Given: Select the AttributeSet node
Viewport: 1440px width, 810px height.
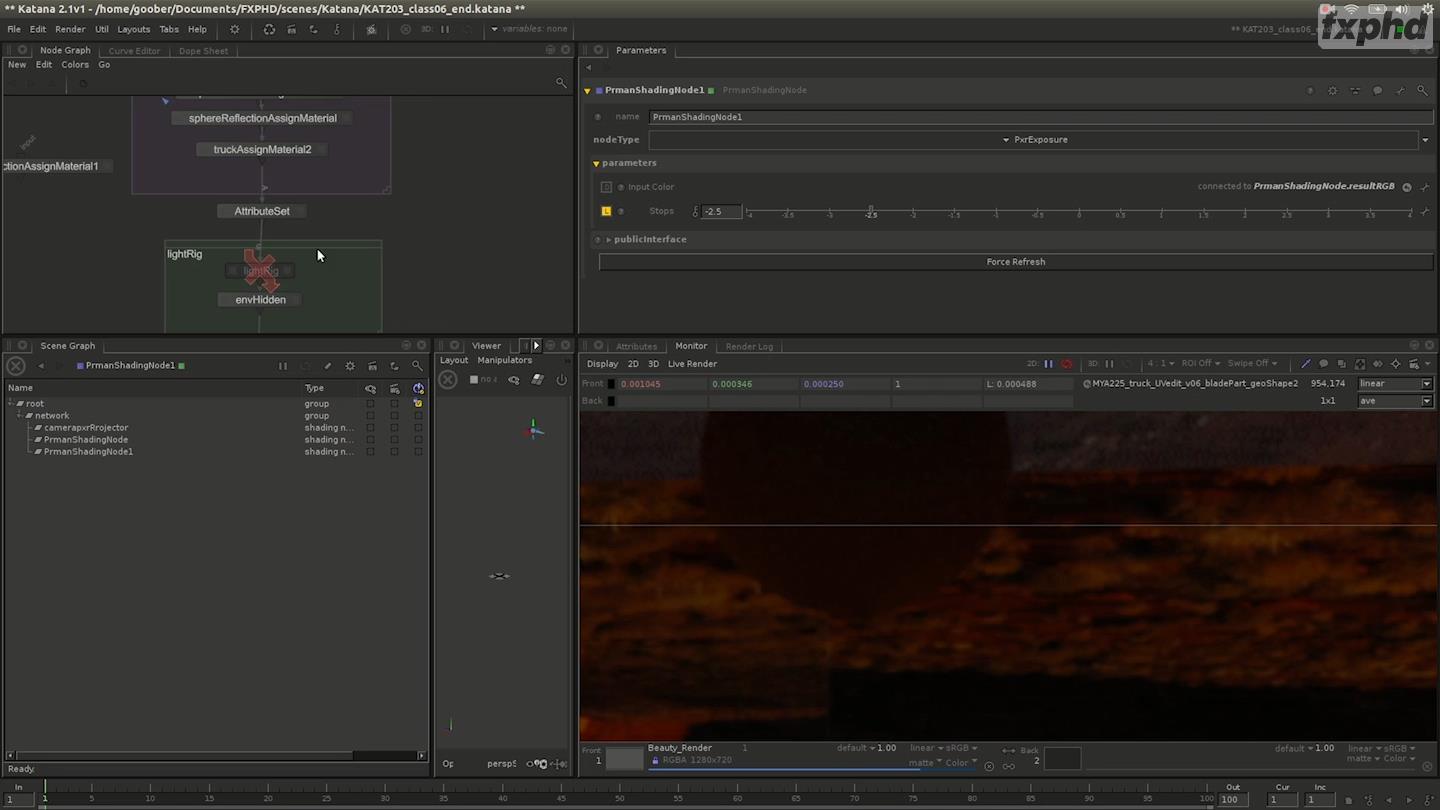Looking at the screenshot, I should 262,211.
